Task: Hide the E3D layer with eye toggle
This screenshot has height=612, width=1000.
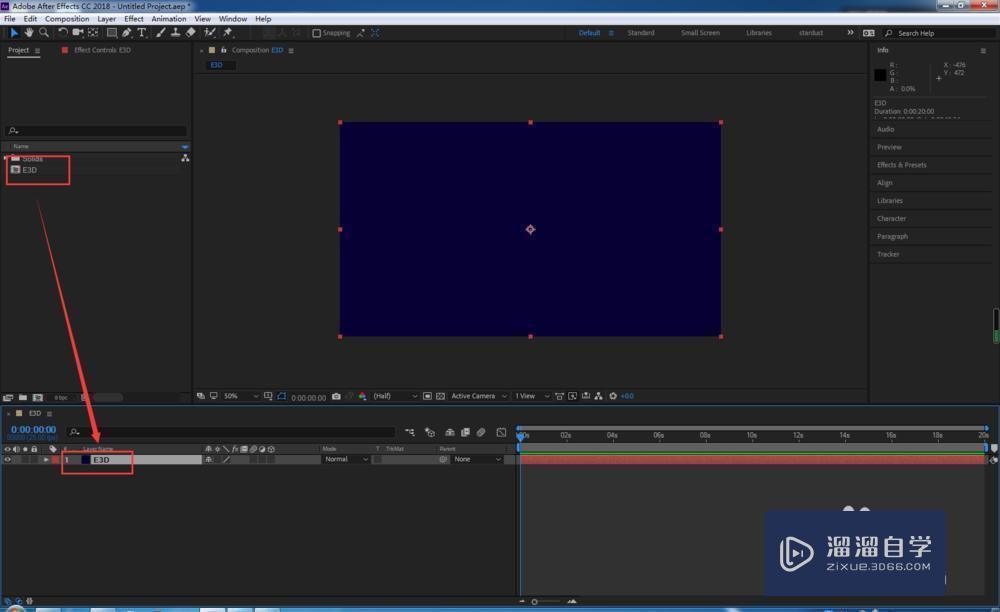Action: point(8,460)
